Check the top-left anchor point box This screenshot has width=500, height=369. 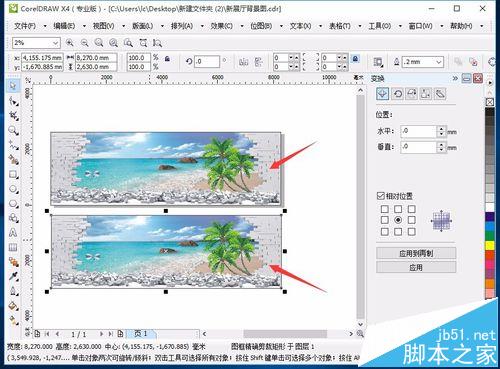[384, 209]
